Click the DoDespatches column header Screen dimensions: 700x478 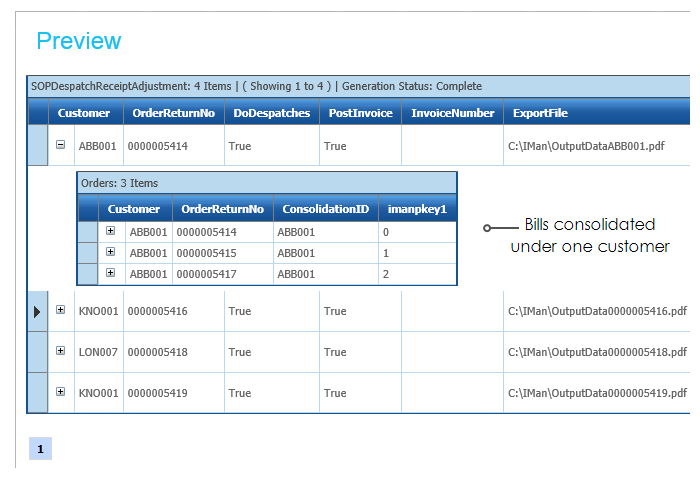pyautogui.click(x=272, y=113)
